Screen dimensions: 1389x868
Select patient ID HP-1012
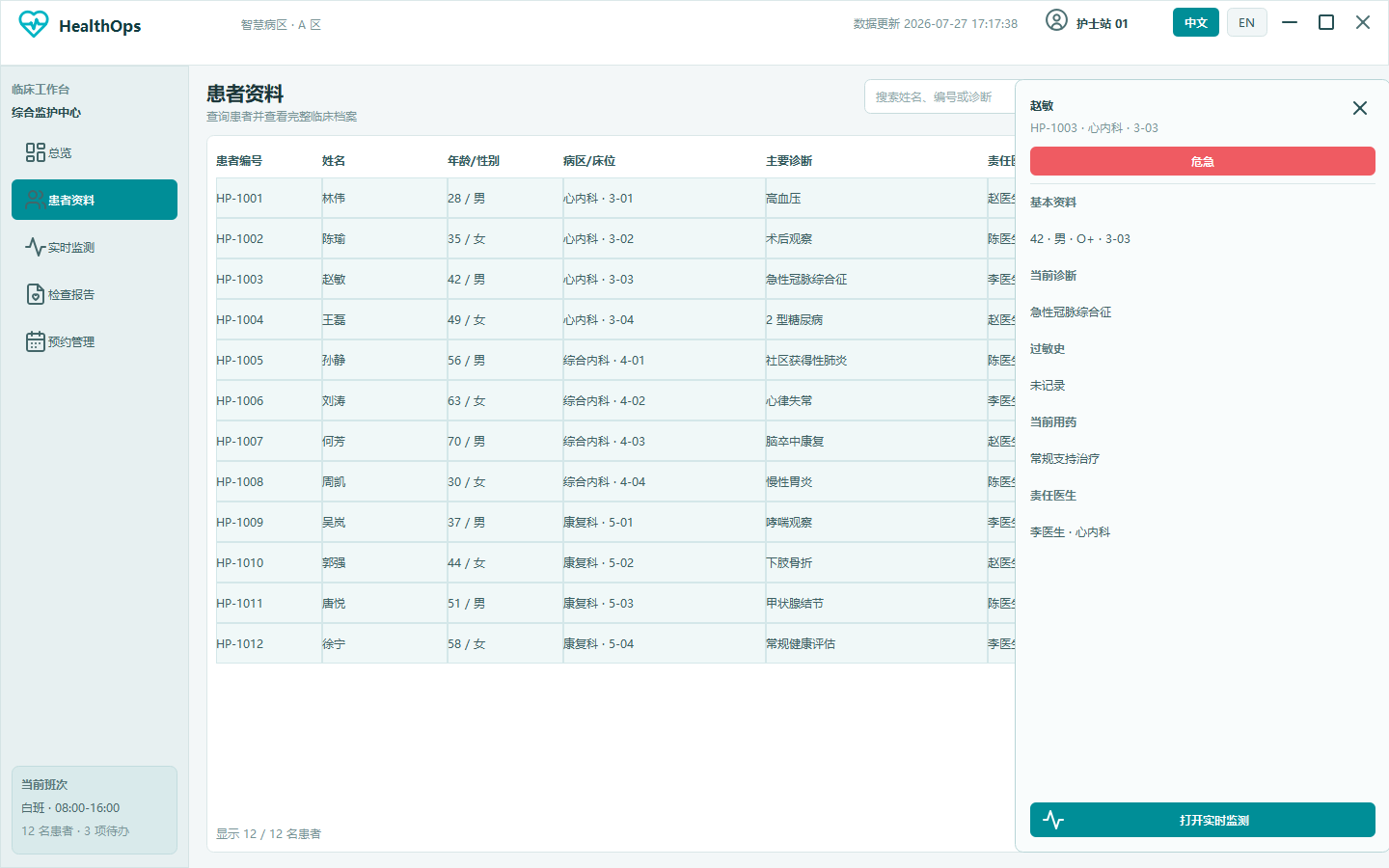pos(239,643)
